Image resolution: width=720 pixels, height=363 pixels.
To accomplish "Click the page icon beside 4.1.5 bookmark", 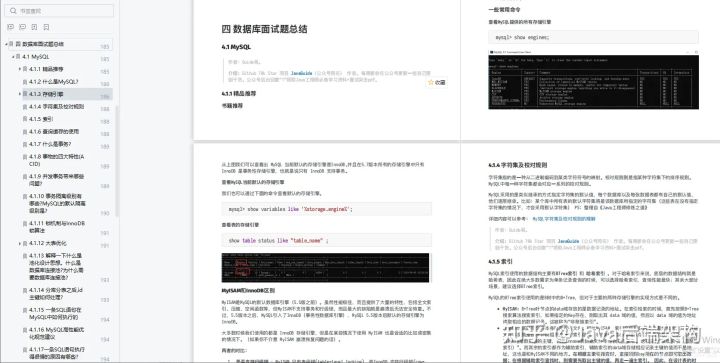I will pyautogui.click(x=25, y=119).
